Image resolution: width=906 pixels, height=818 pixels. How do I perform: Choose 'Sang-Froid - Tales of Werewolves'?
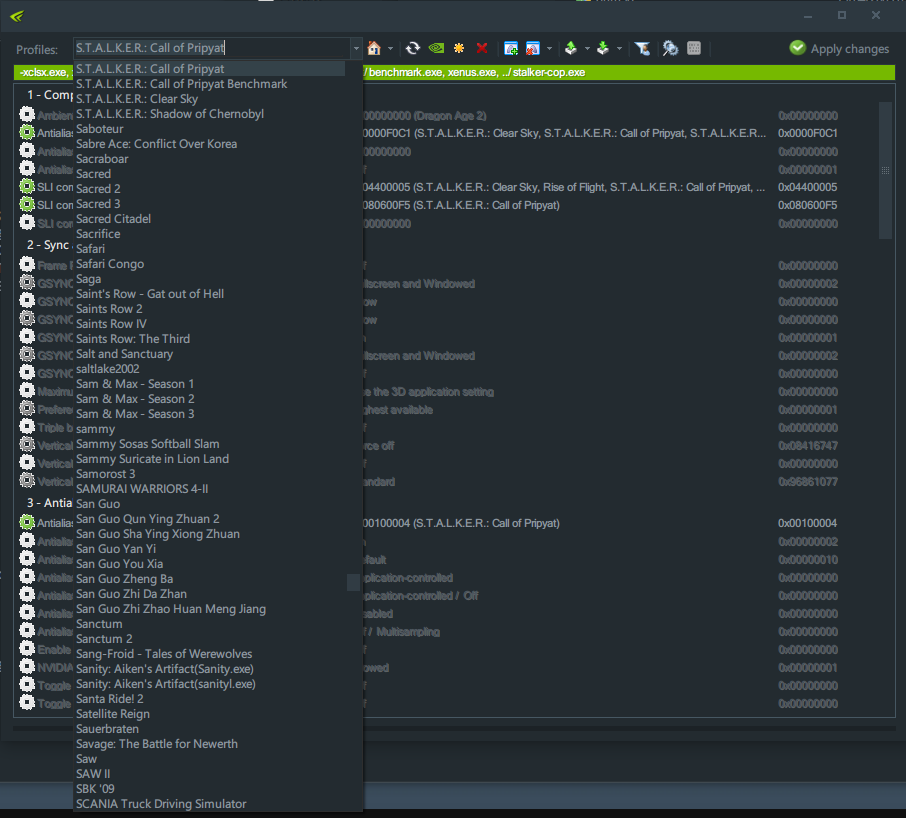click(164, 654)
